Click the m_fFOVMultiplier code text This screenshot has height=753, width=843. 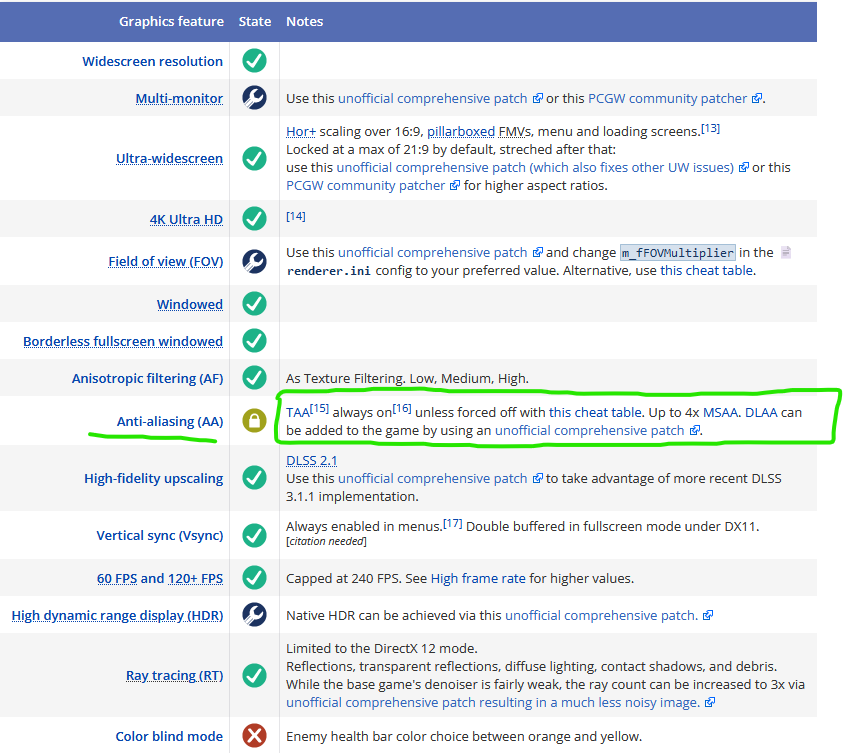point(677,253)
